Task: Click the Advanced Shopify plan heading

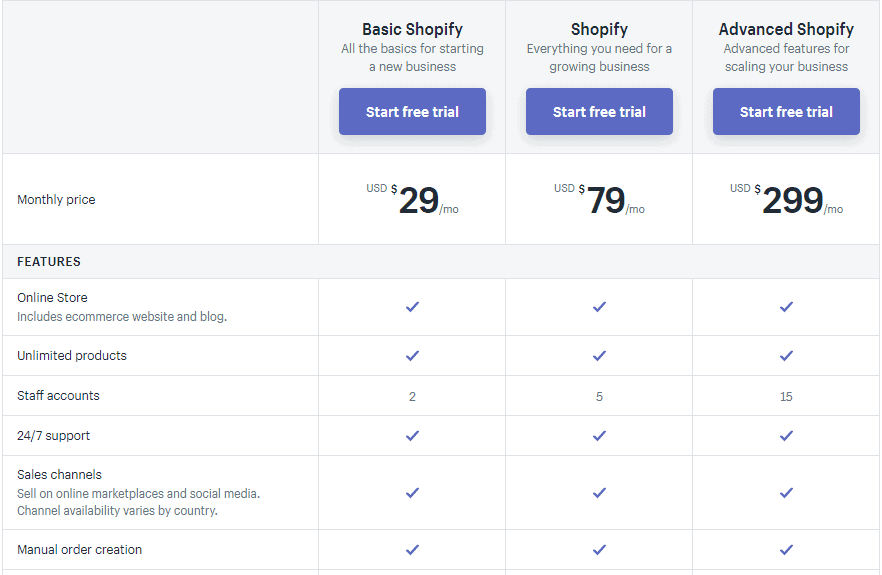Action: 786,29
